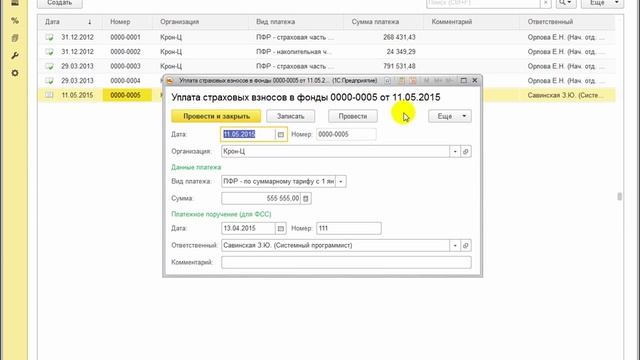Screen dimensions: 640x360
Task: Open the magnifier search options dropdown
Action: point(565,3)
